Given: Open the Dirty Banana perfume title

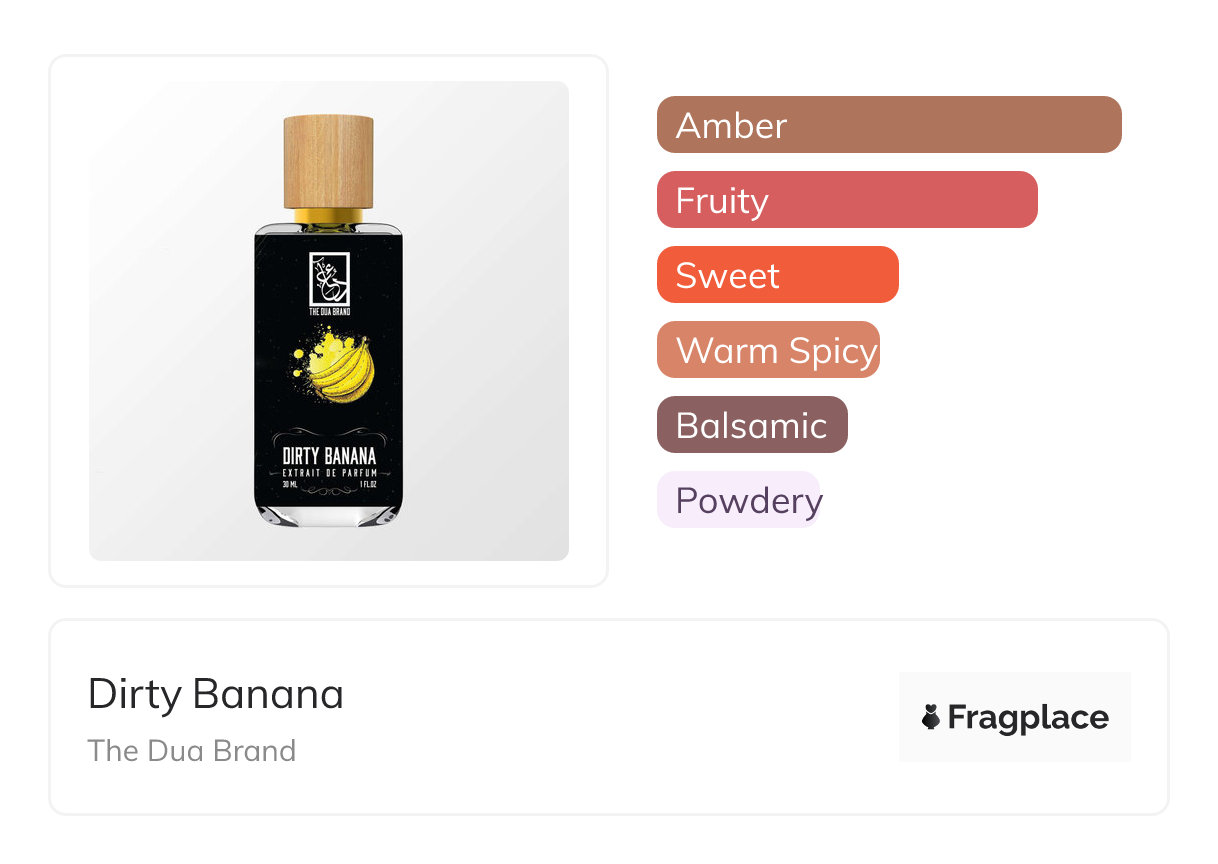Looking at the screenshot, I should pyautogui.click(x=216, y=694).
